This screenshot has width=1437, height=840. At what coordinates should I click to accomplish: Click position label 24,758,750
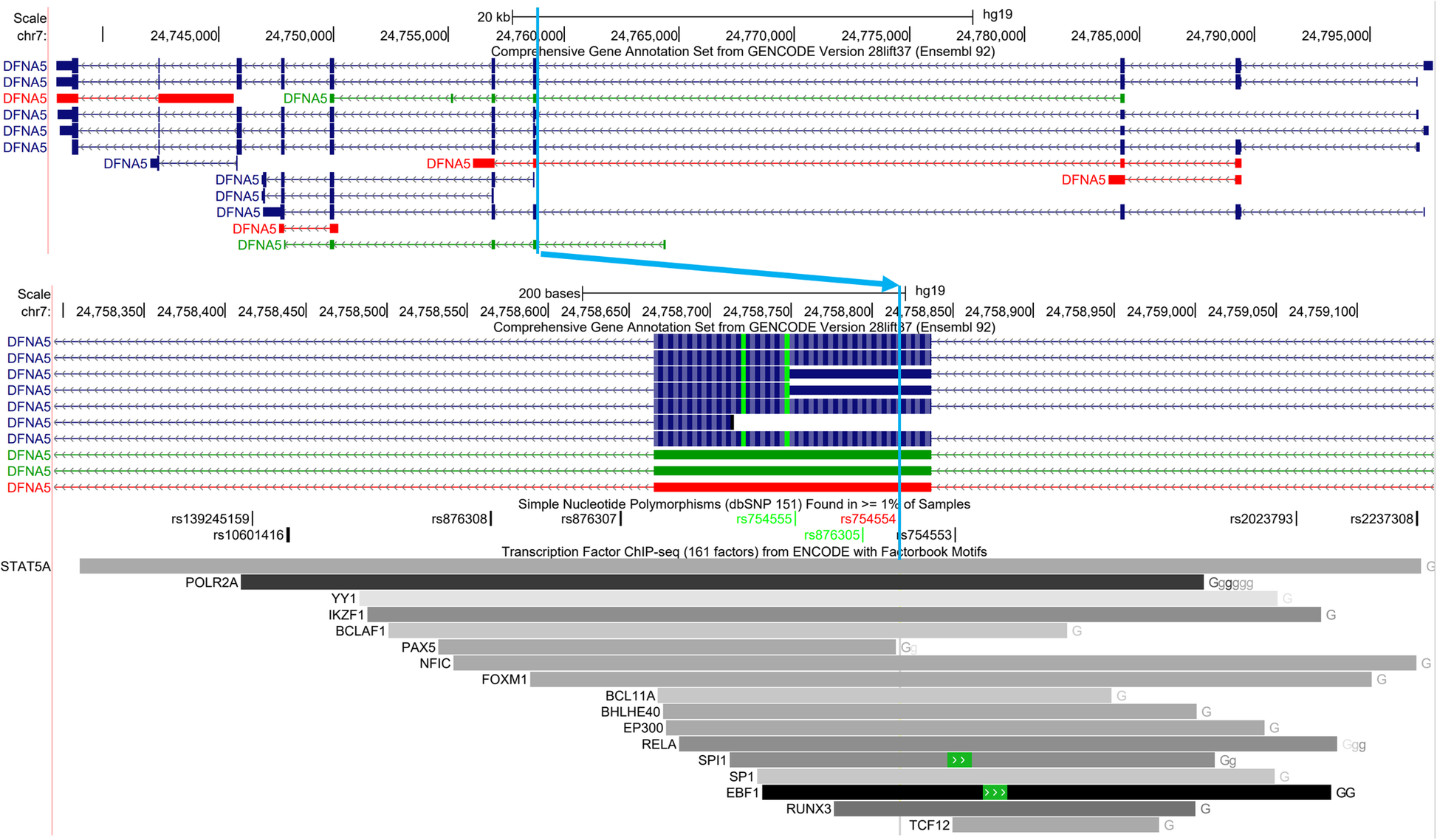tap(757, 311)
